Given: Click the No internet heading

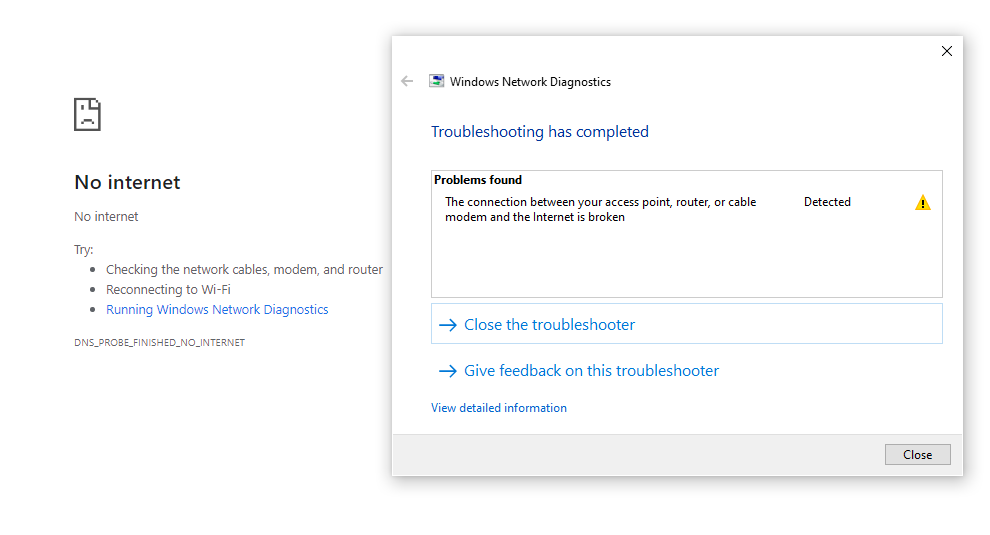Looking at the screenshot, I should pos(127,183).
